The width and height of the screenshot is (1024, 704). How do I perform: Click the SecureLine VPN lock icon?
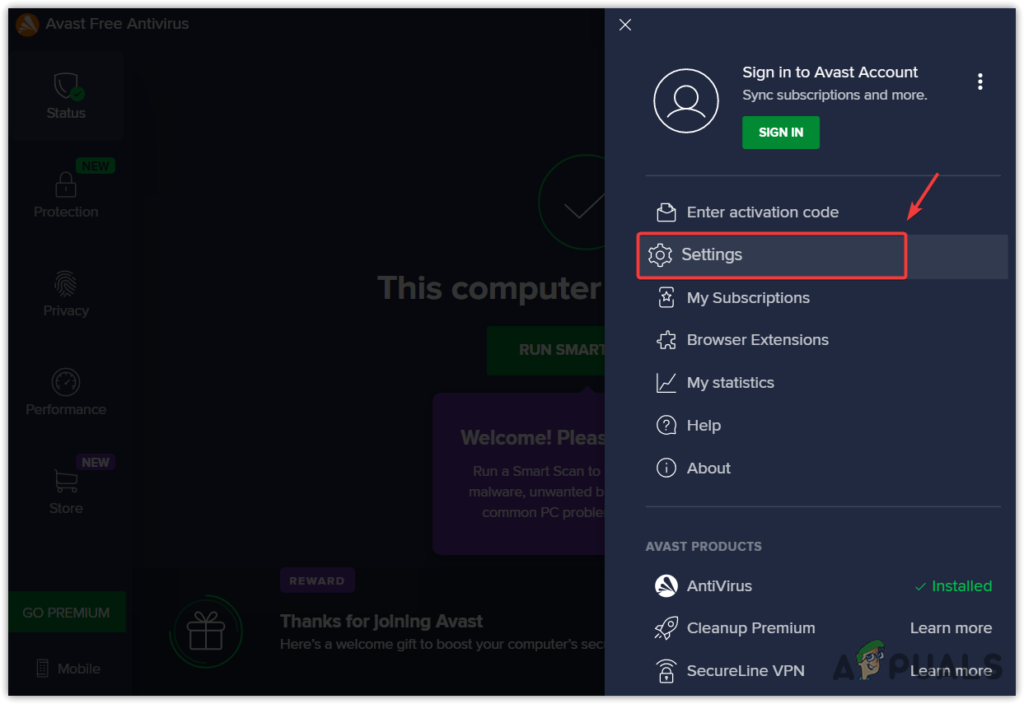click(x=666, y=671)
